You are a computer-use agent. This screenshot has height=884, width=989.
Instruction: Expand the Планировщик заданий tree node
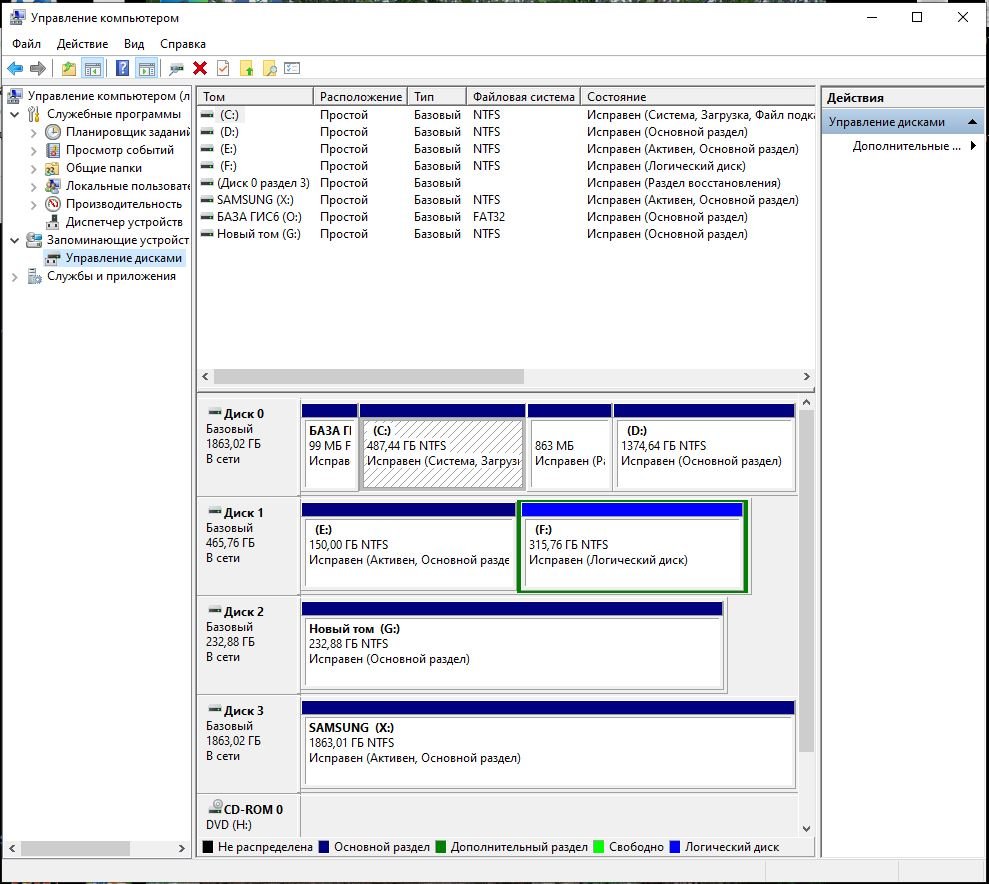point(33,132)
